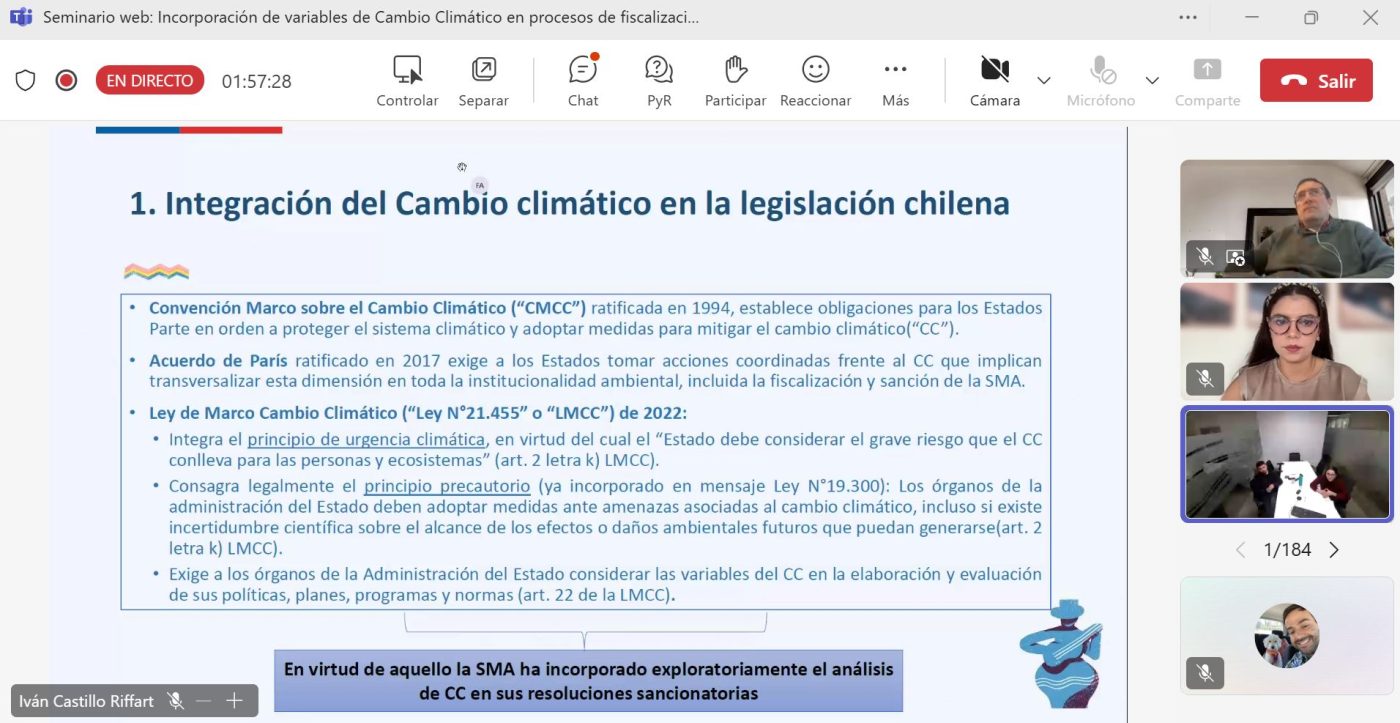Open the Chat panel
The image size is (1400, 723).
[x=583, y=81]
